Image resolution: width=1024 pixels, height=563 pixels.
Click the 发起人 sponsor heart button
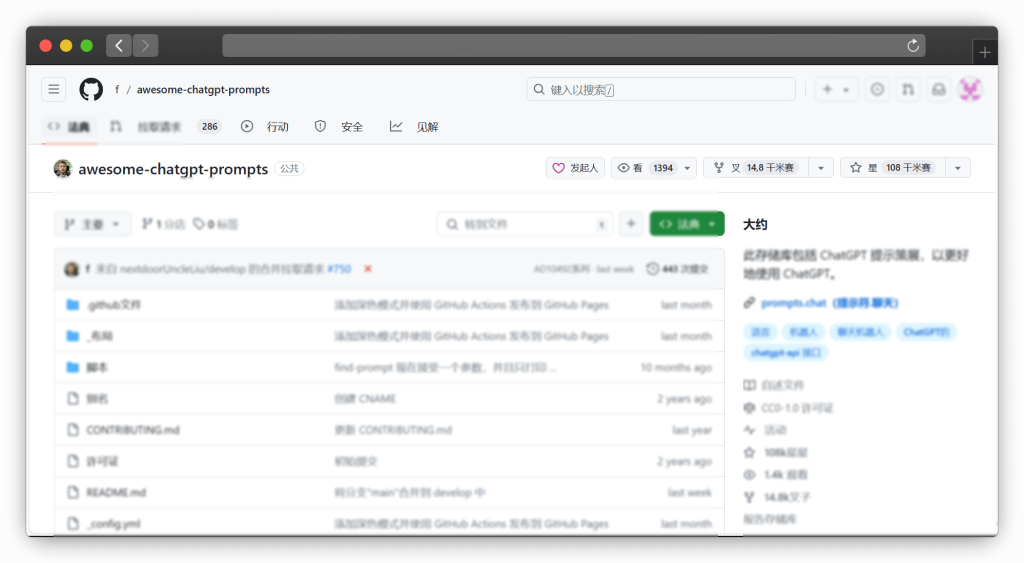575,168
